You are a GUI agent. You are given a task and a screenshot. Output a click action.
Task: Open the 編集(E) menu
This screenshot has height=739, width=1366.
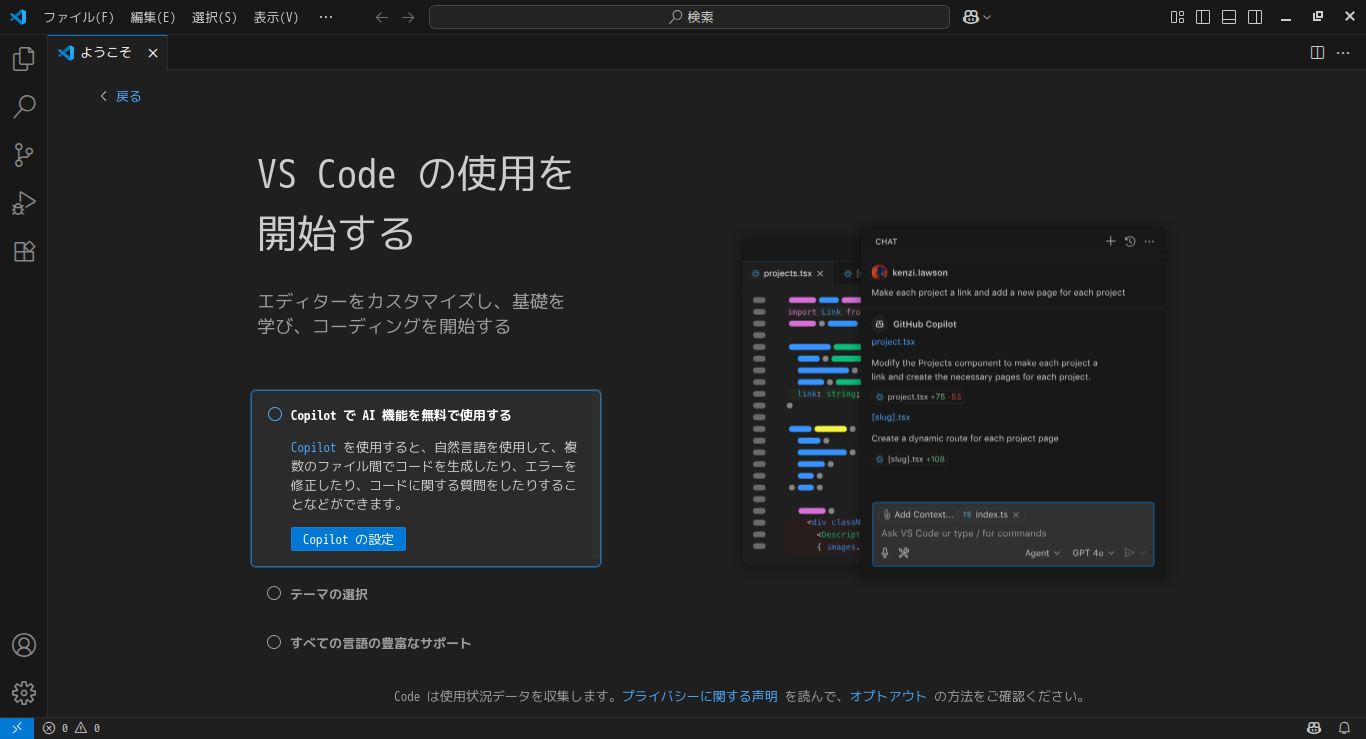tap(153, 17)
